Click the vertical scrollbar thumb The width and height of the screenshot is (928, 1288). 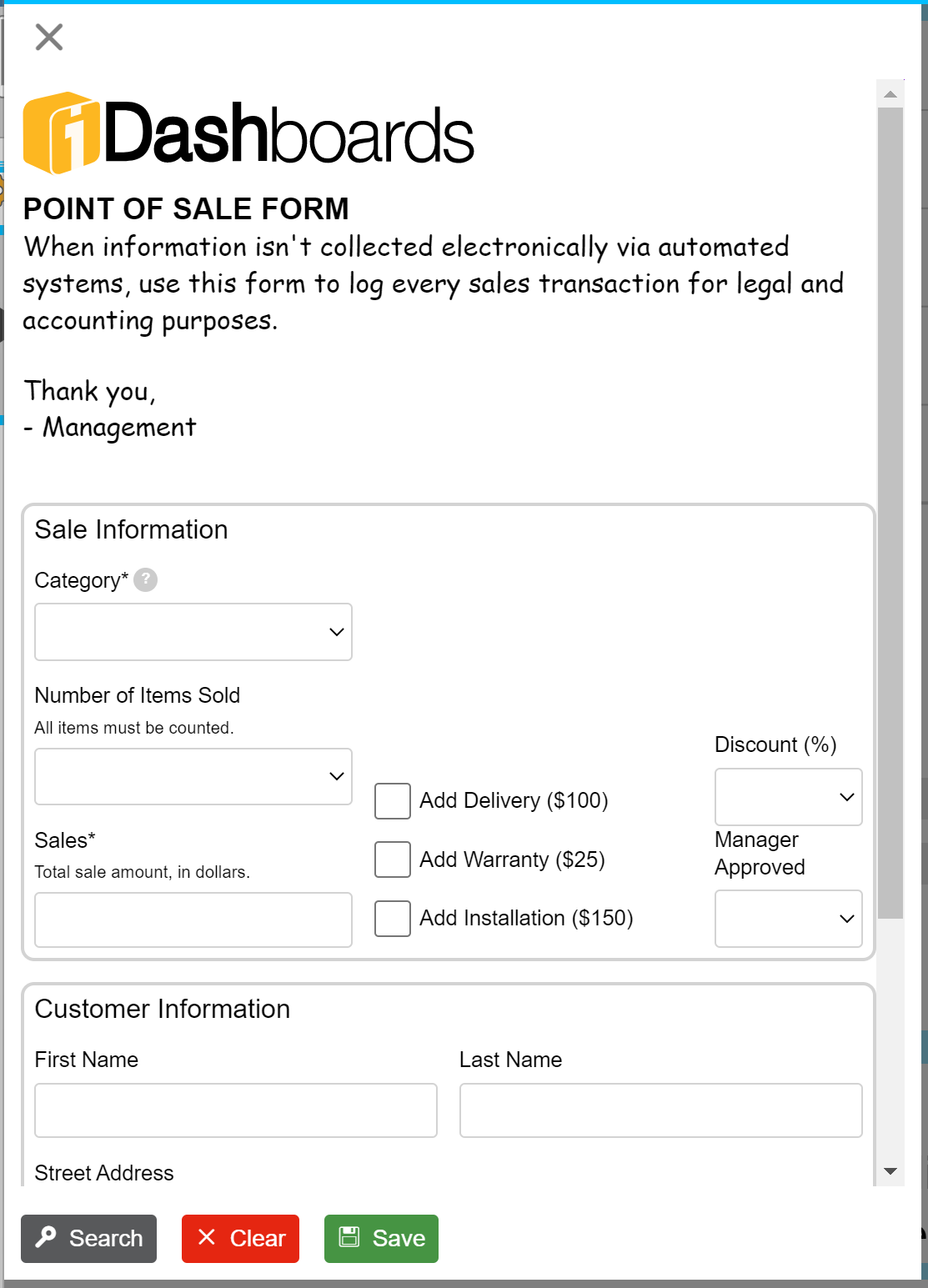890,513
